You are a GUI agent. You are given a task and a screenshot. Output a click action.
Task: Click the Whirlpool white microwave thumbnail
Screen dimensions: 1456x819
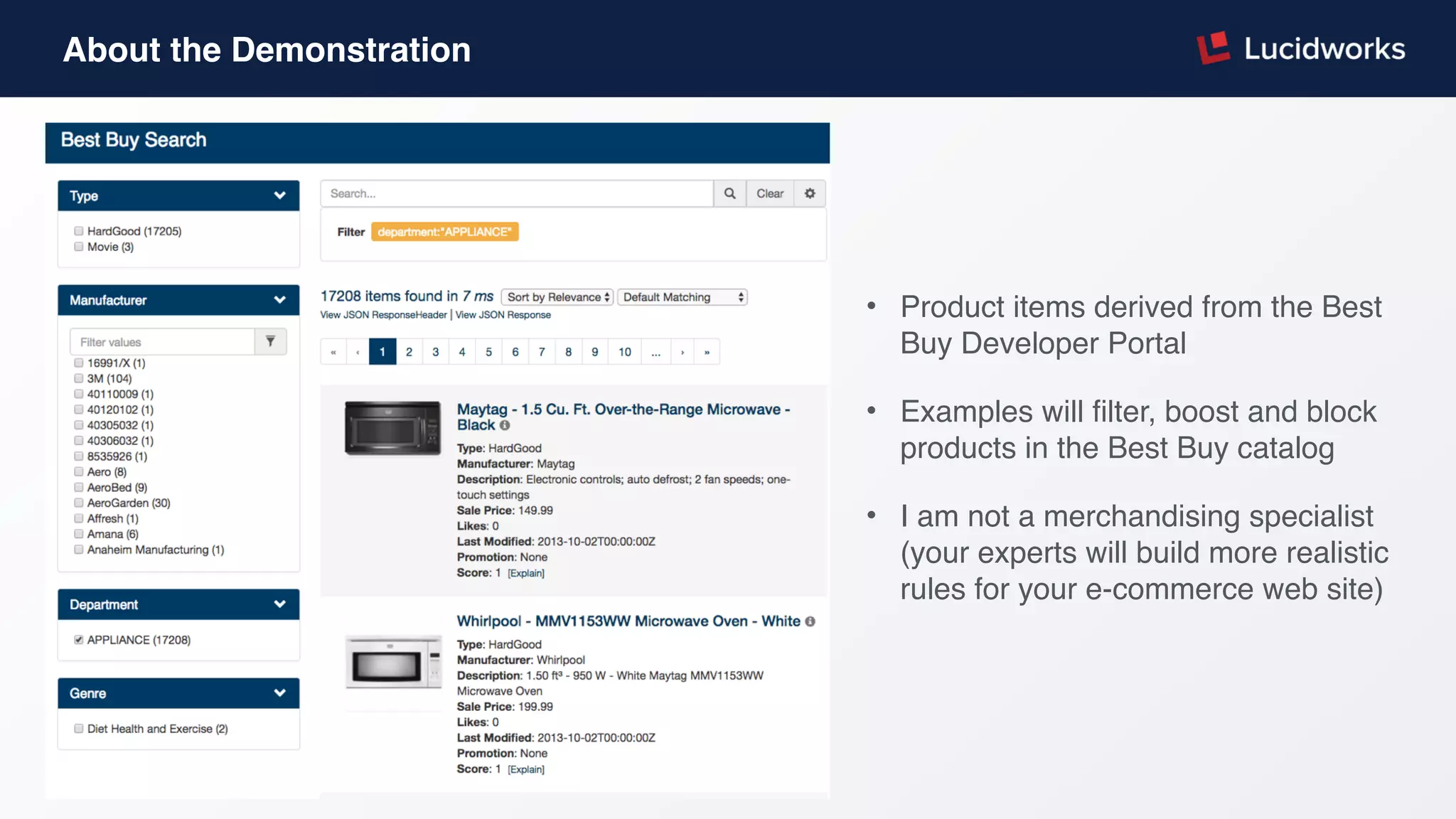394,662
